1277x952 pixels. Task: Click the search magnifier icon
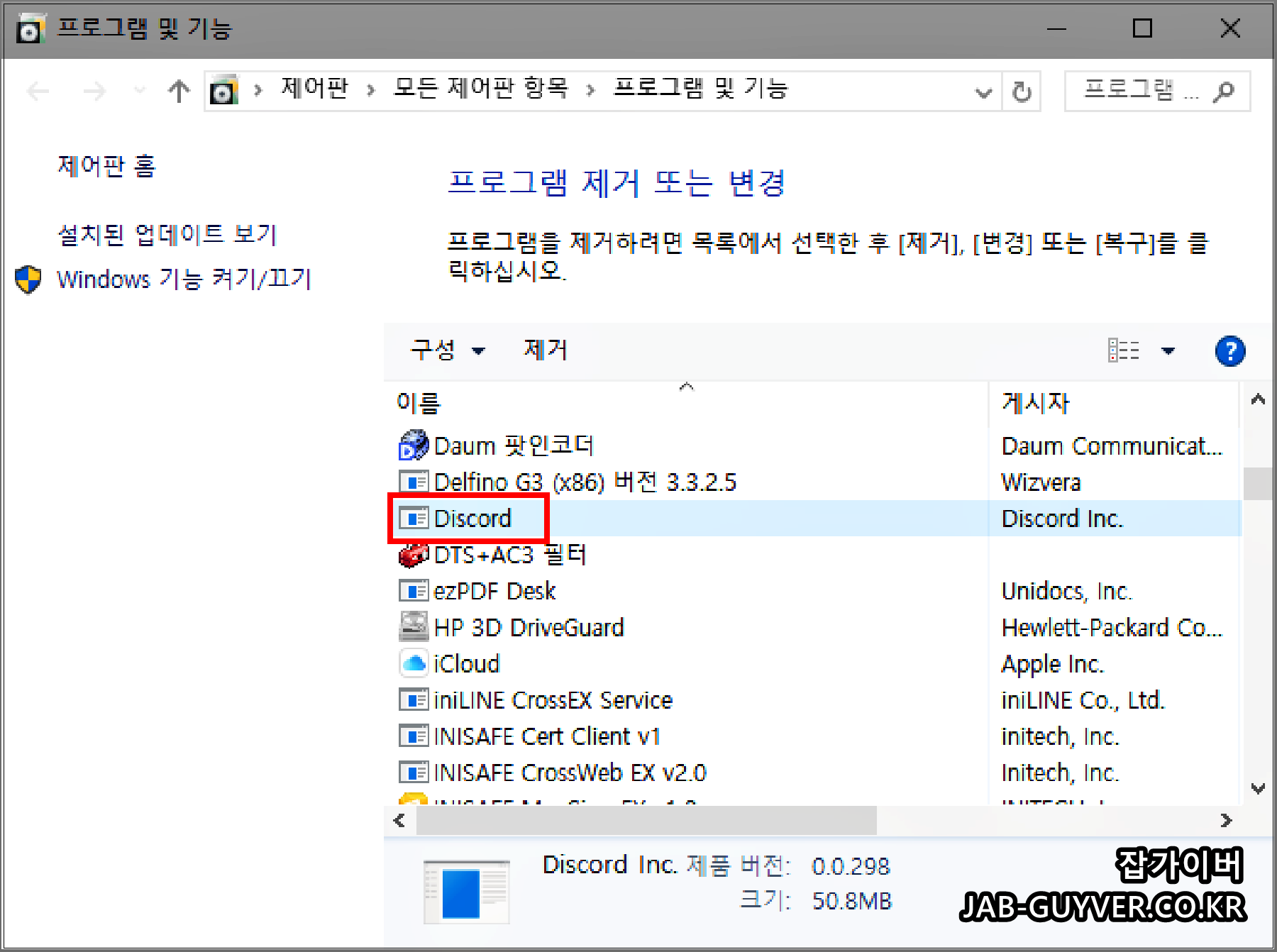click(x=1224, y=91)
